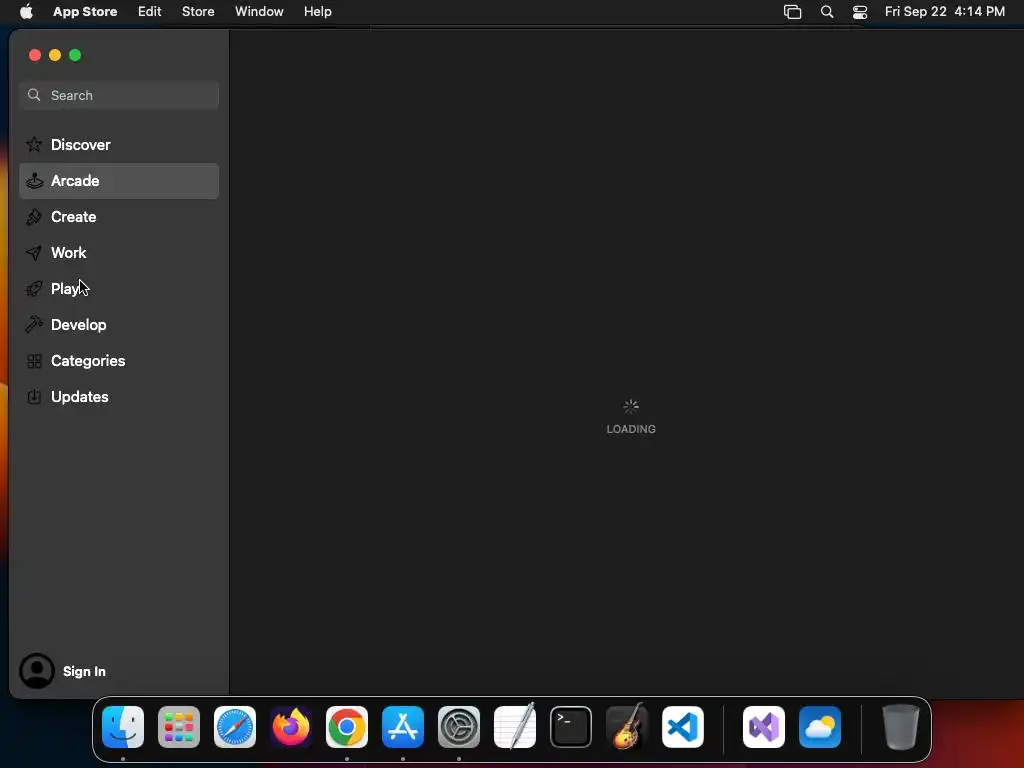Launch GarageBand from the Dock
Viewport: 1024px width, 768px height.
(x=627, y=727)
